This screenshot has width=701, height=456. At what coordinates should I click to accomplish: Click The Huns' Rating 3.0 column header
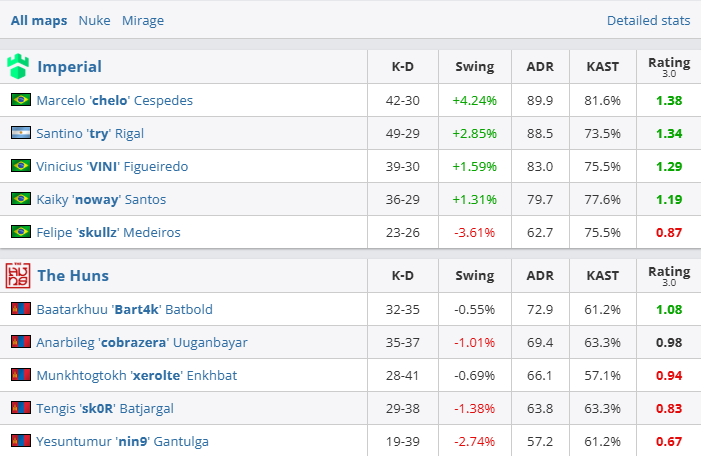click(669, 275)
